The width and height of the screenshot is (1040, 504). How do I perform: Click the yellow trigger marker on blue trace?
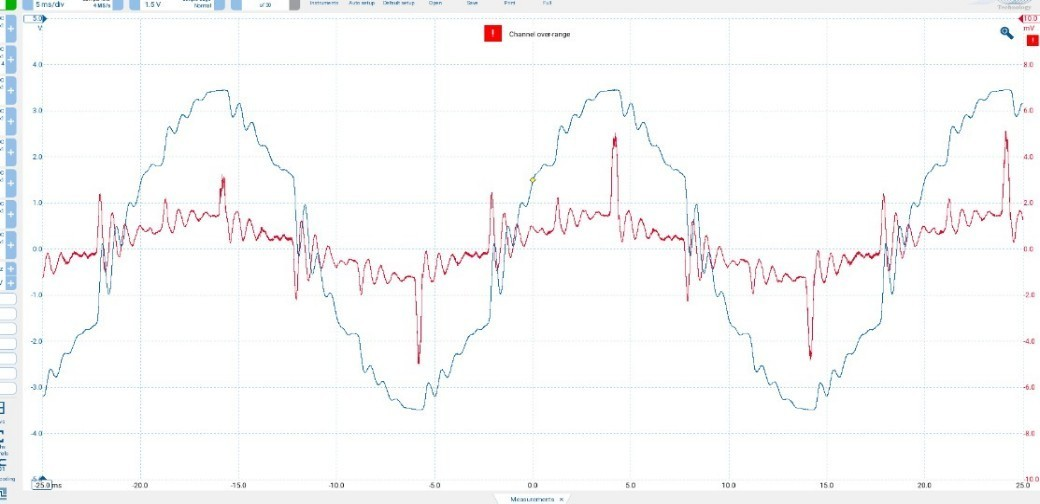pos(533,180)
